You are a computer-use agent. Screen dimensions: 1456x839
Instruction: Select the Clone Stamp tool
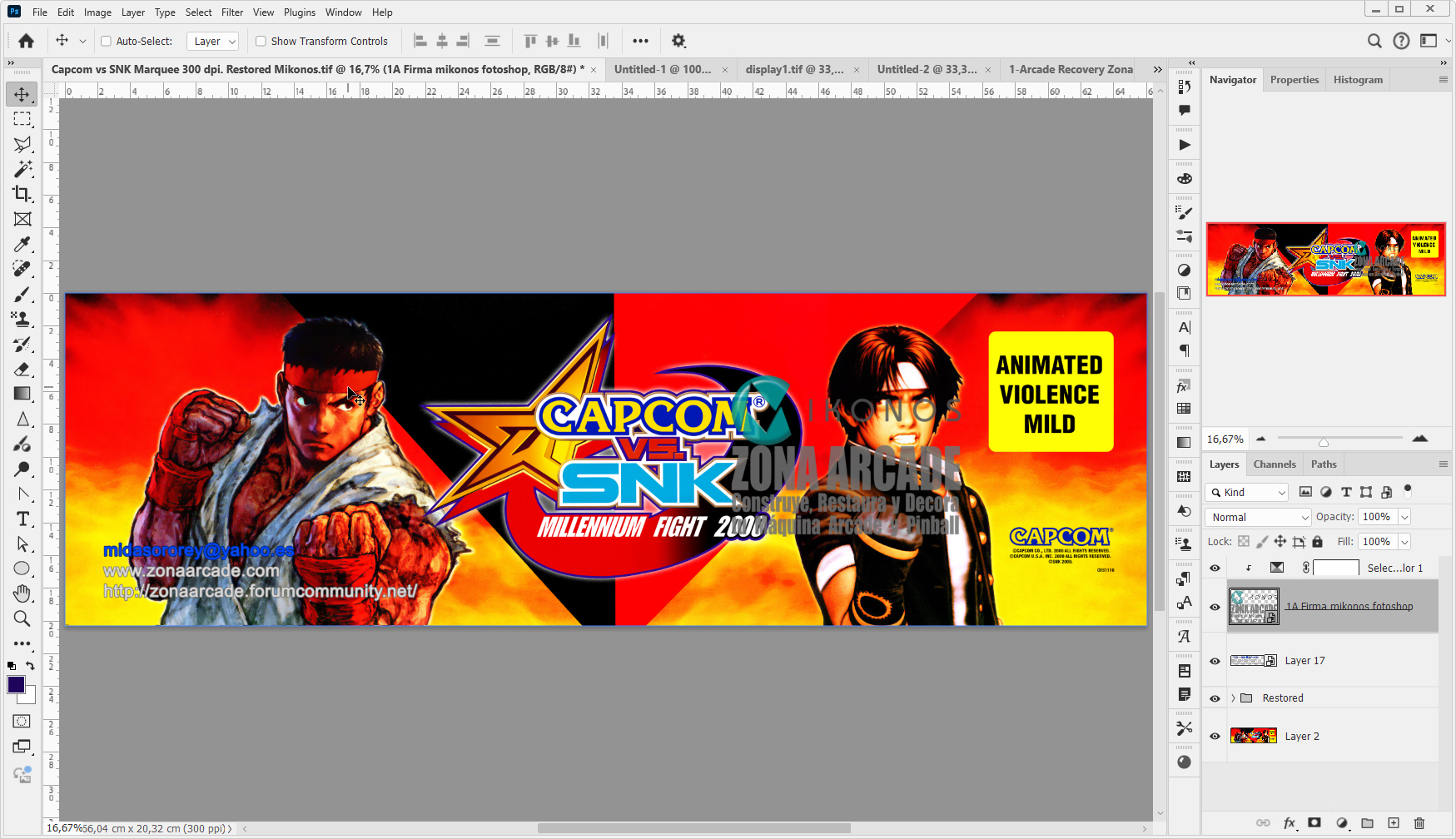tap(22, 319)
